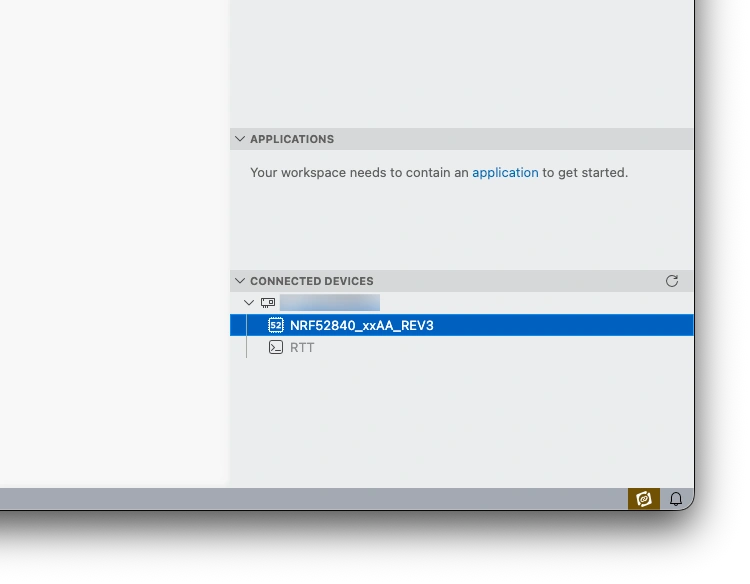This screenshot has height=584, width=750.
Task: Click the 52 chip icon beside NRF52840
Action: [x=276, y=325]
